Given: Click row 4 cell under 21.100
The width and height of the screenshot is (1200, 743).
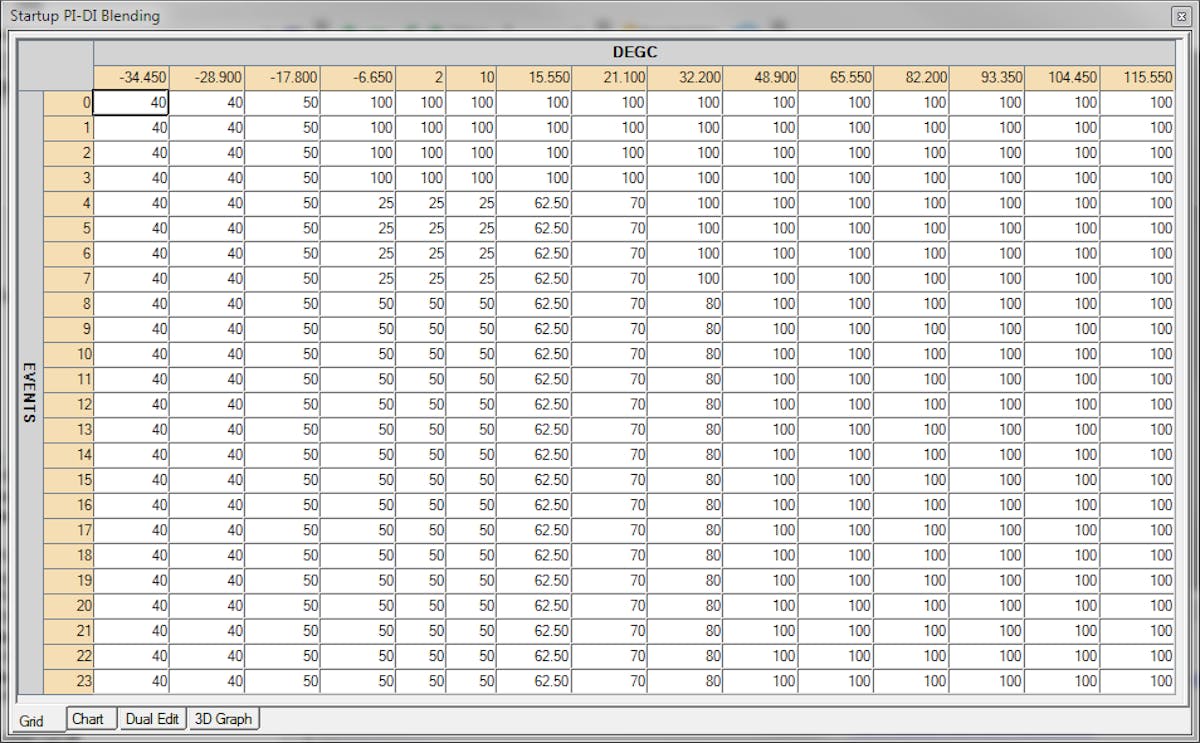Looking at the screenshot, I should tap(609, 203).
